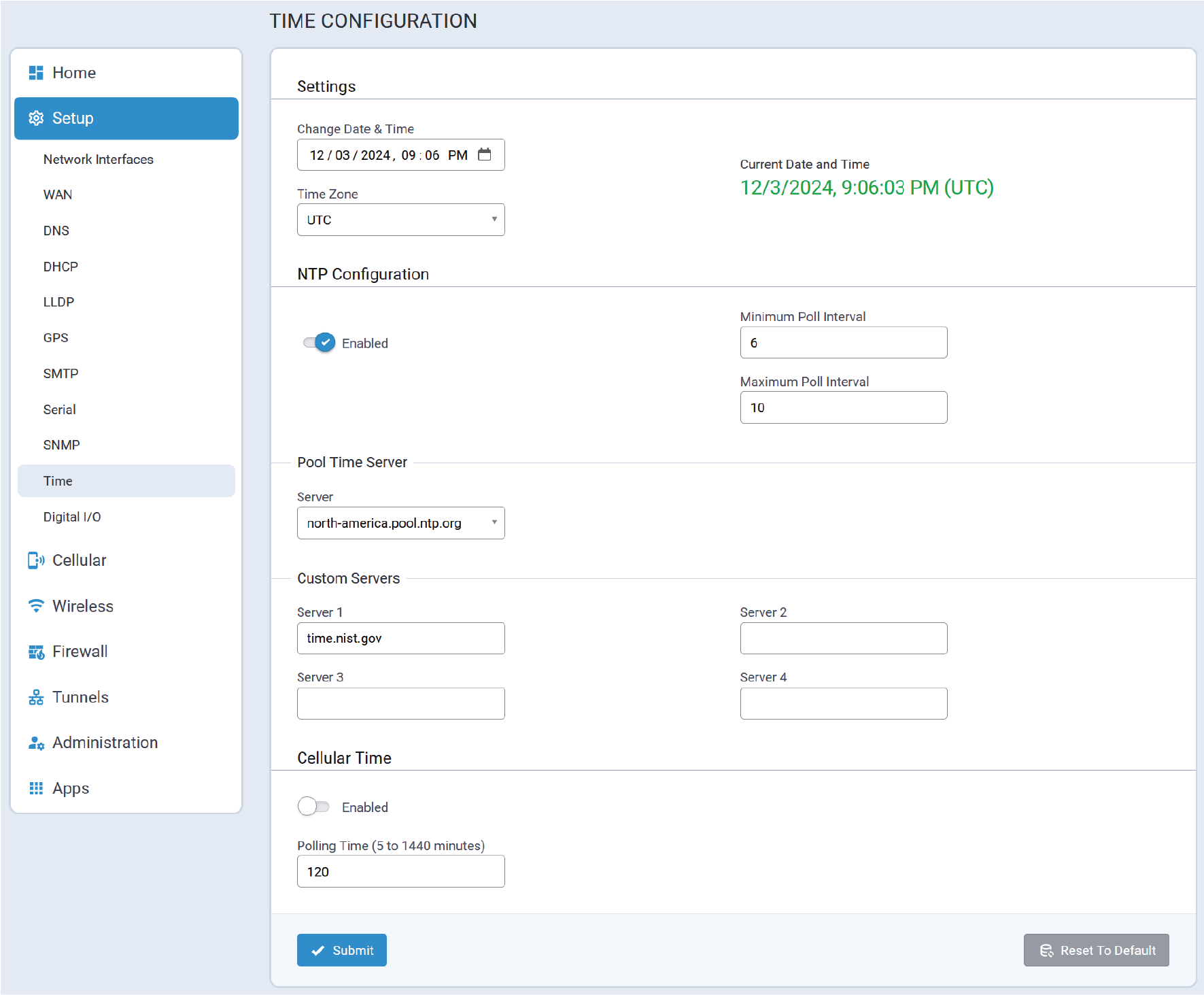Click the Minimum Poll Interval field
The width and height of the screenshot is (1204, 995).
843,343
